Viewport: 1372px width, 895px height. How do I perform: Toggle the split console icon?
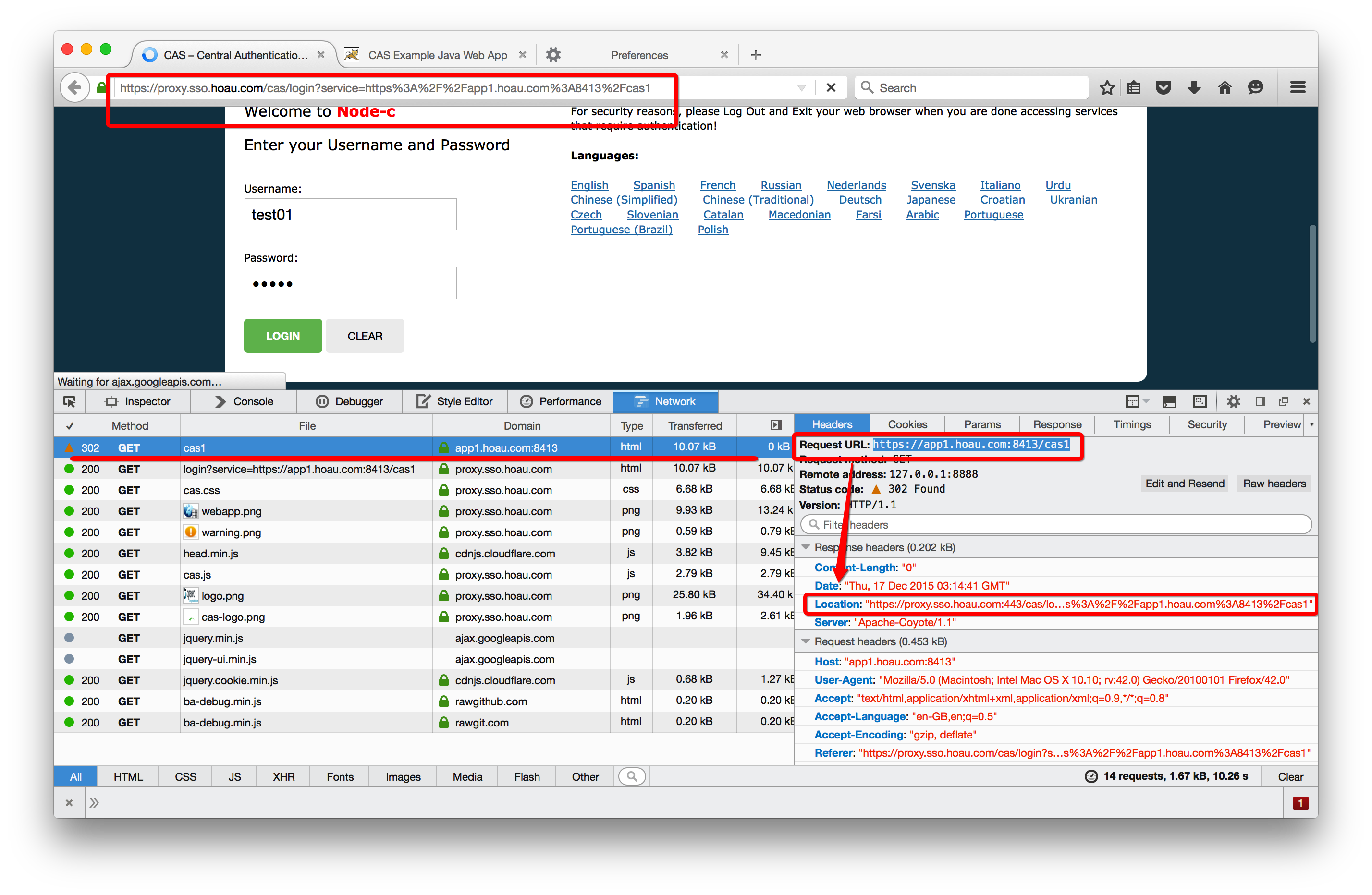1169,402
